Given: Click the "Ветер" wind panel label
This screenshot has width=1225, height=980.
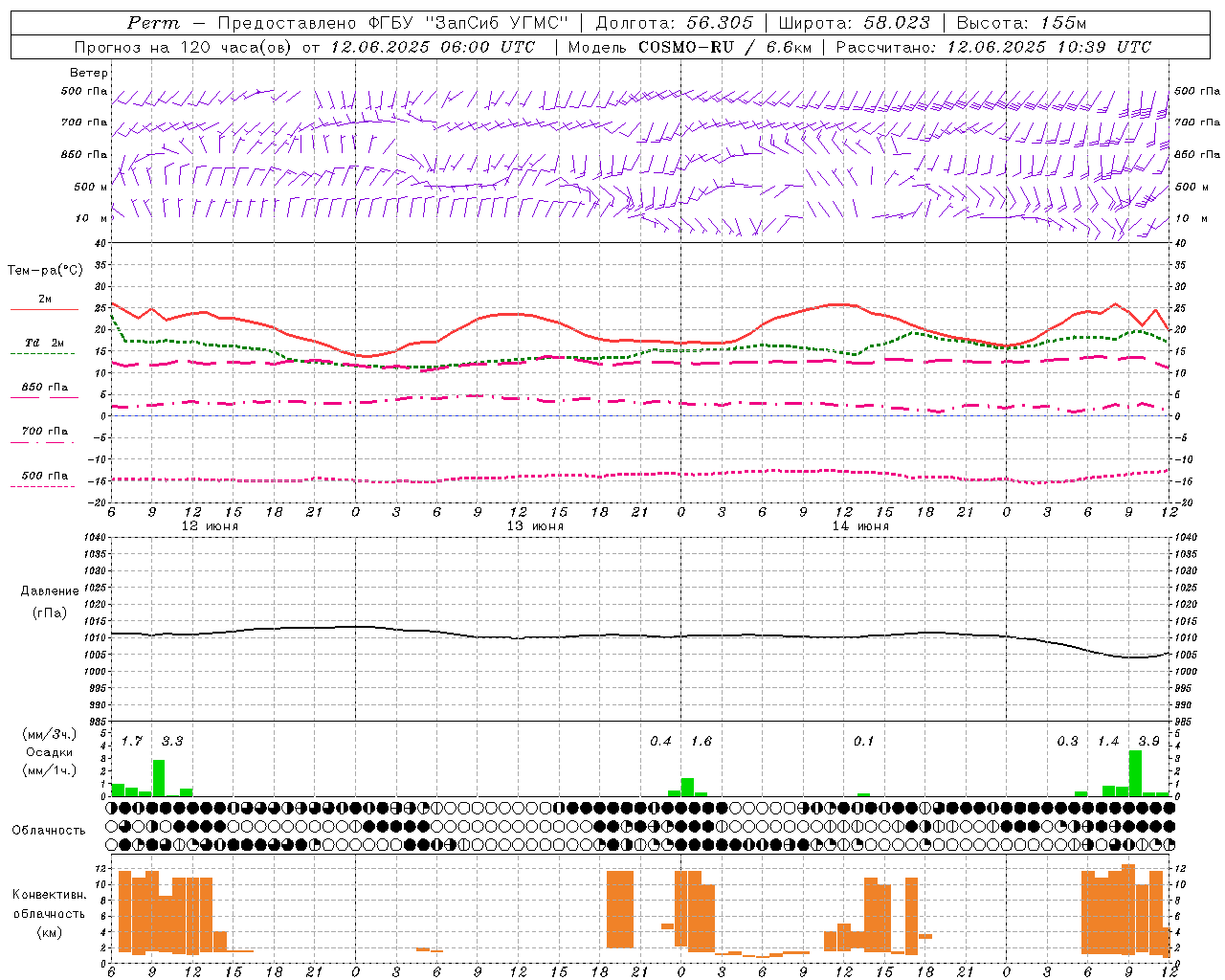Looking at the screenshot, I should click(89, 73).
